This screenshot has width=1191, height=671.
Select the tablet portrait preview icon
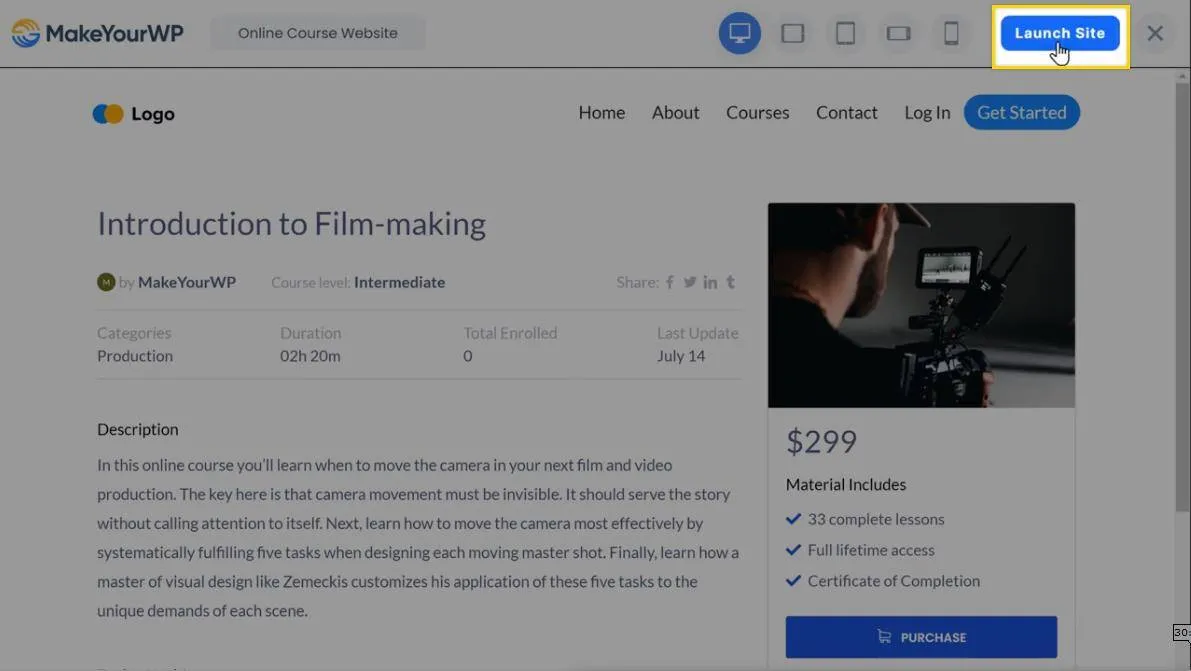[845, 33]
